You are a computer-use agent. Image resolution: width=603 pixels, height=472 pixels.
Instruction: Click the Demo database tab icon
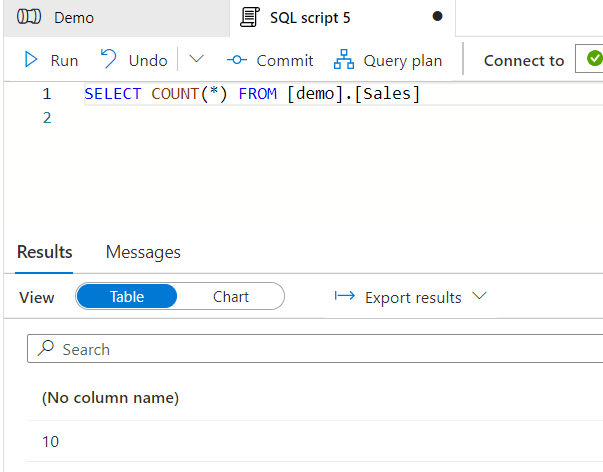30,17
